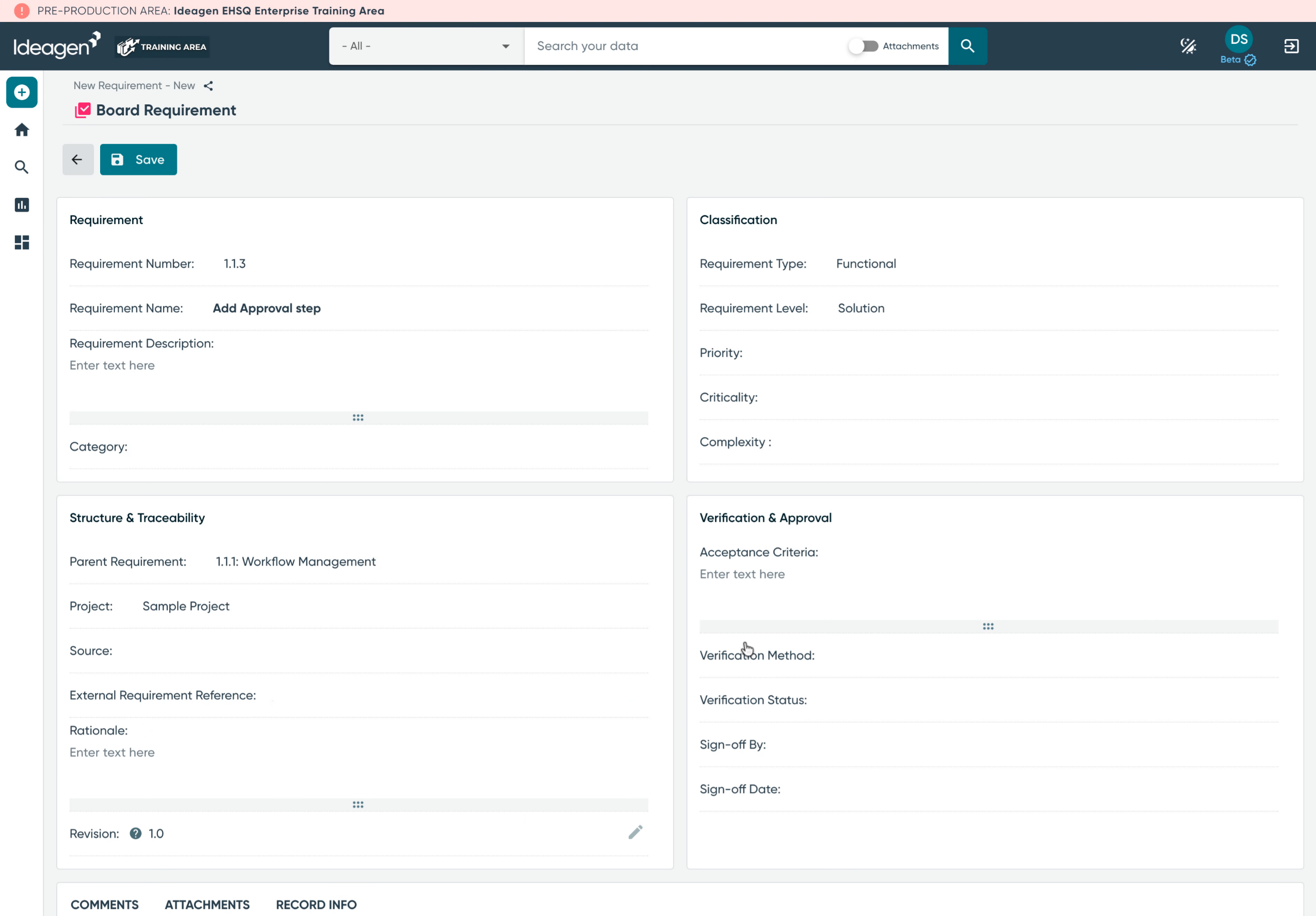Viewport: 1316px width, 916px height.
Task: Click the Requirement Description resize handle
Action: pyautogui.click(x=359, y=418)
